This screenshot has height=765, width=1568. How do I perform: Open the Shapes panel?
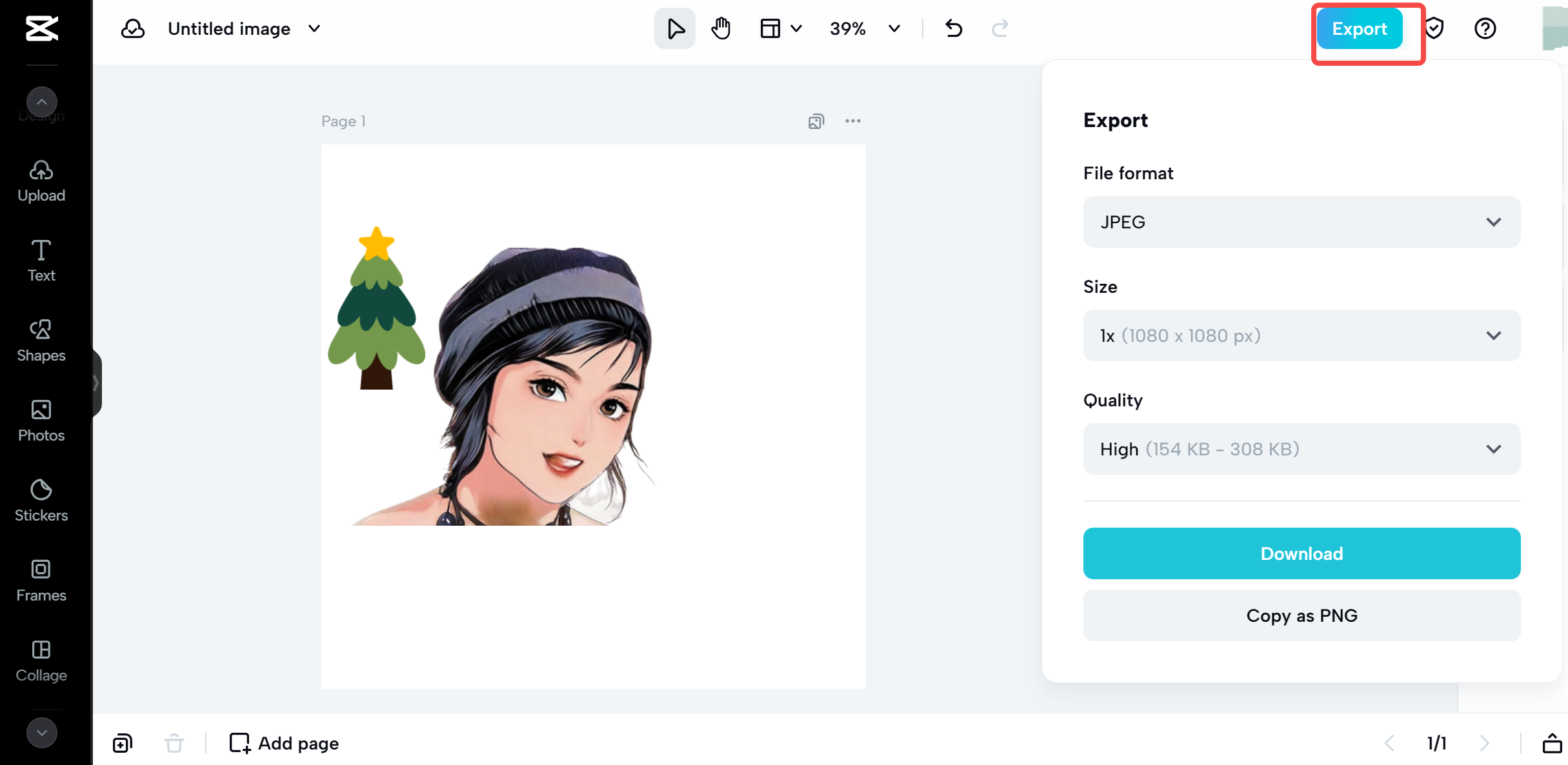point(41,339)
